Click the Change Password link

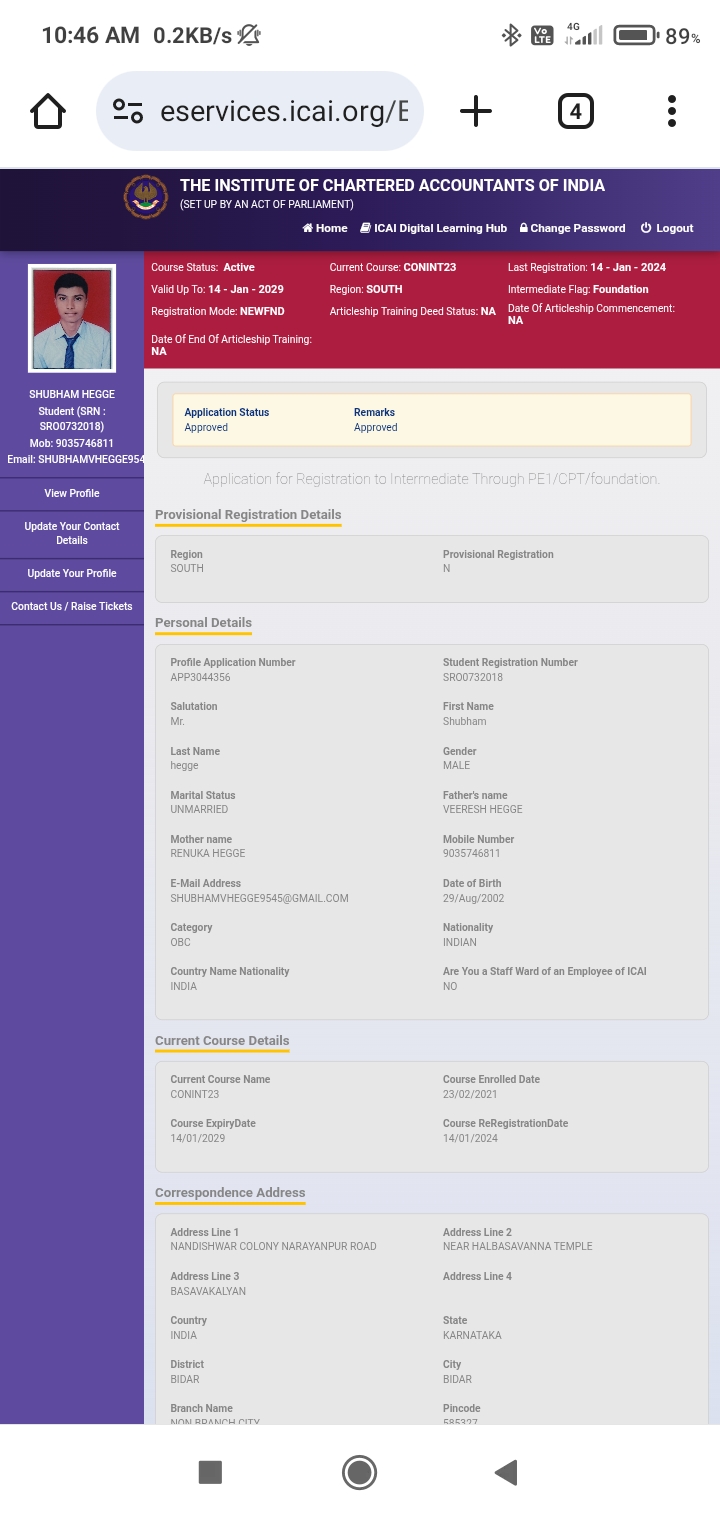(x=572, y=228)
